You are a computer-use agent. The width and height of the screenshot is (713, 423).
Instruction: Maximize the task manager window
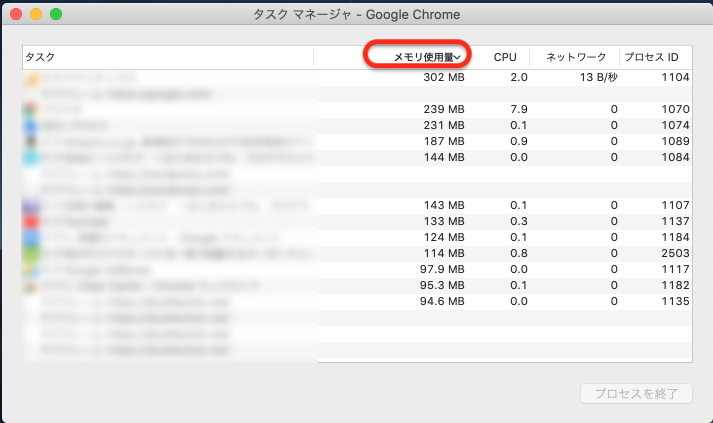tap(56, 14)
